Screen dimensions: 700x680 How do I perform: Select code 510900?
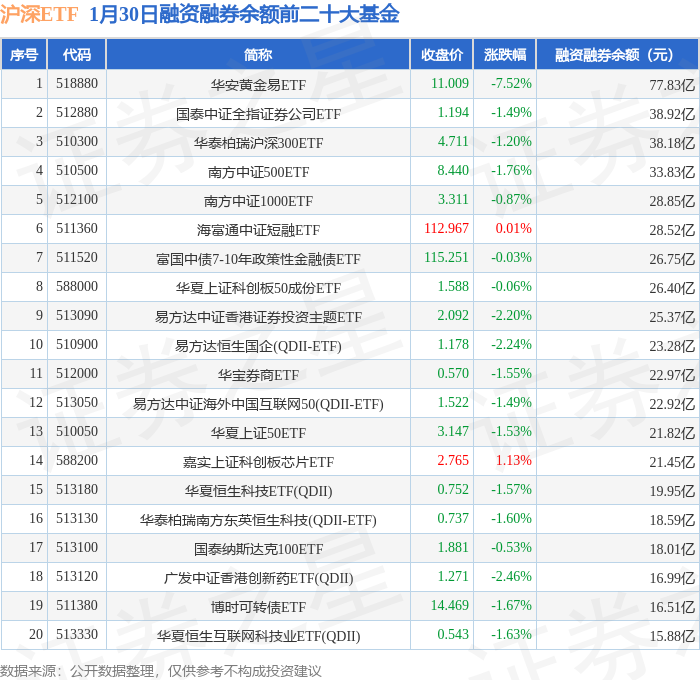(77, 344)
